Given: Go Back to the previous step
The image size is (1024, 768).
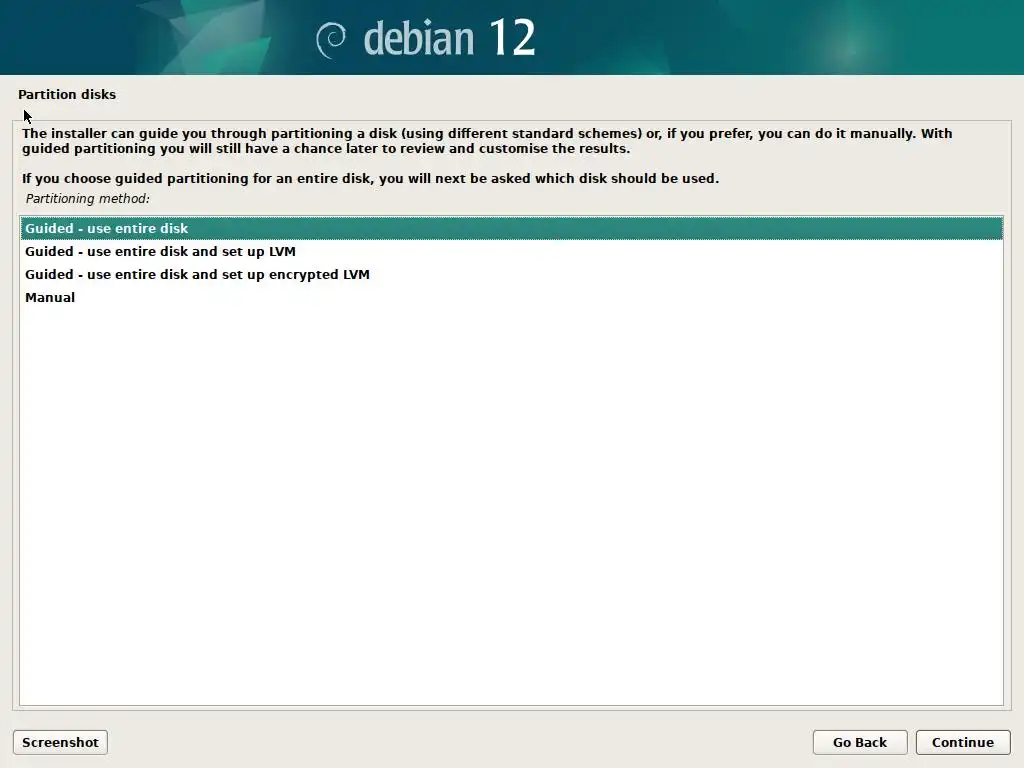Looking at the screenshot, I should point(859,743).
